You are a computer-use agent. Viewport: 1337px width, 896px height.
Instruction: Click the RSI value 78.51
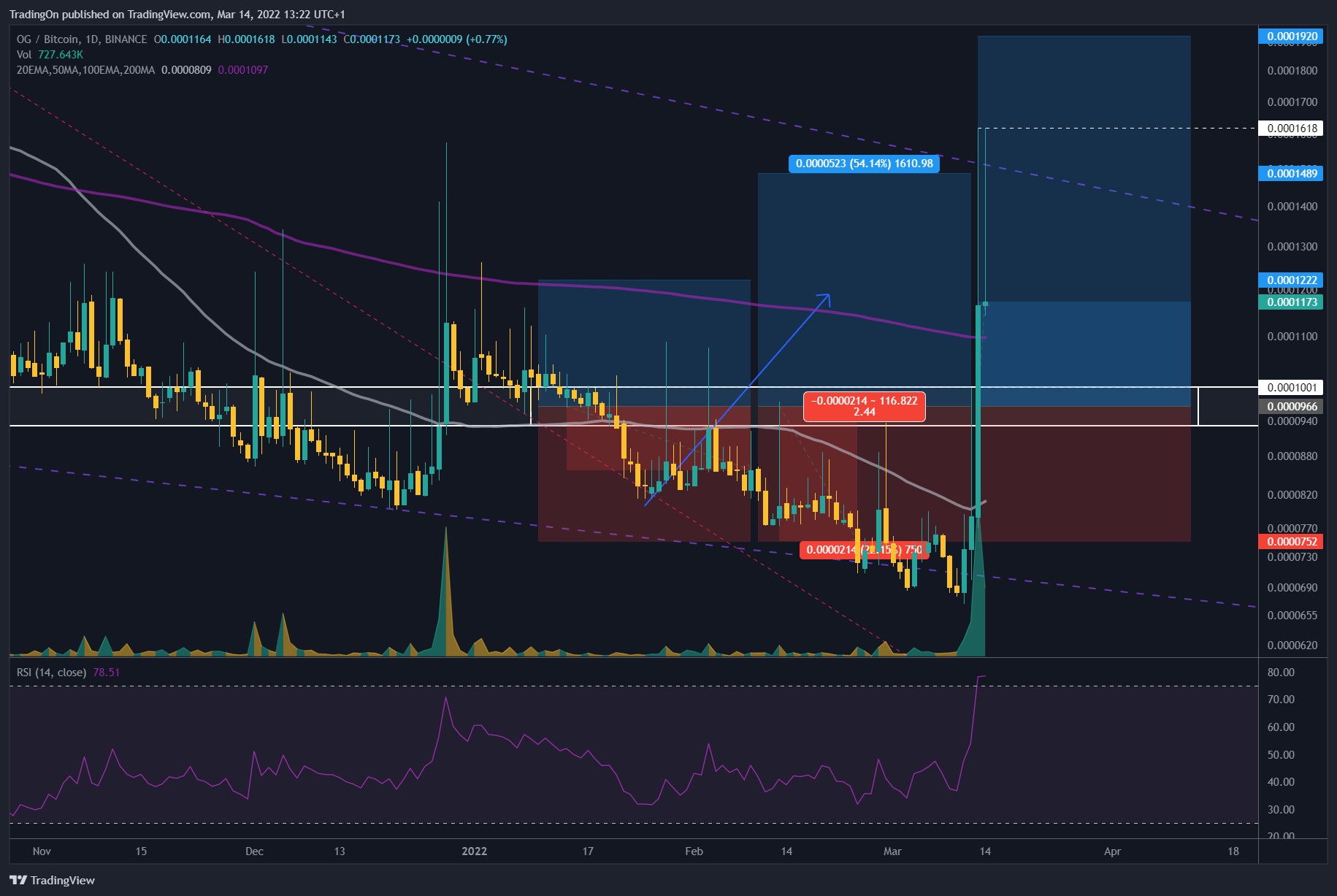coord(107,673)
